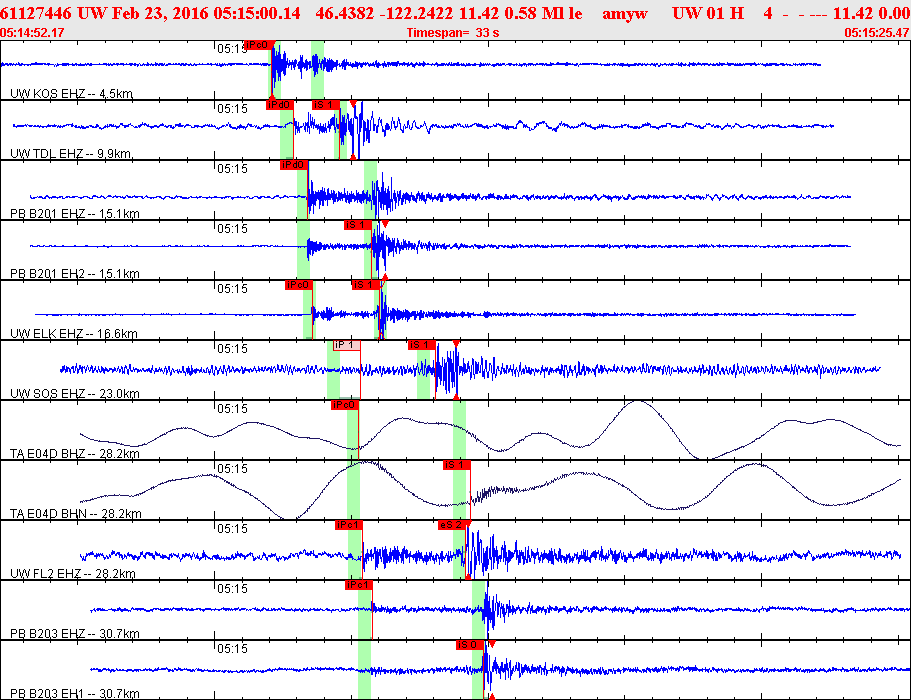
Task: Click the analyst name 'amyw' in the header
Action: tap(625, 13)
